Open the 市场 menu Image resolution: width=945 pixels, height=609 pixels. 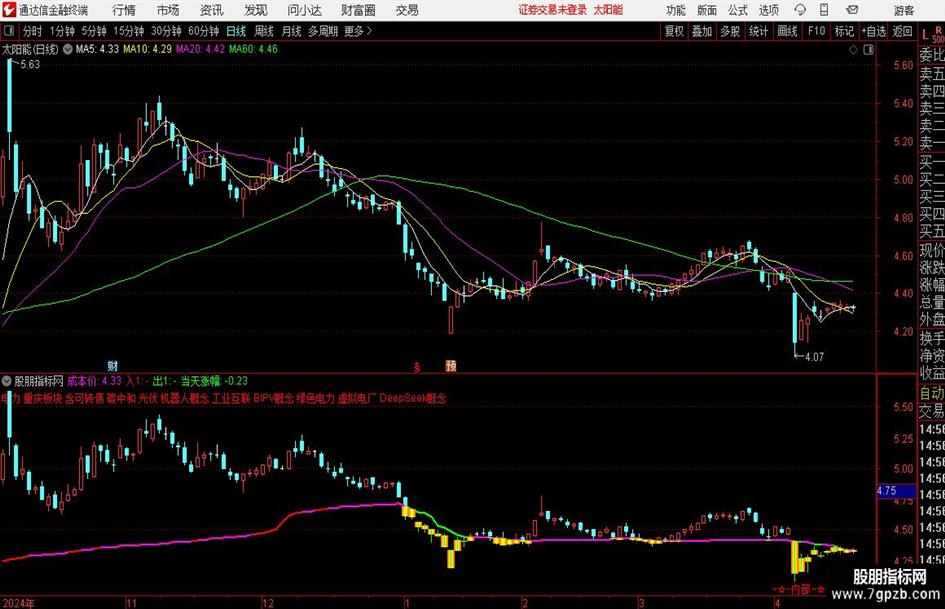pos(168,10)
